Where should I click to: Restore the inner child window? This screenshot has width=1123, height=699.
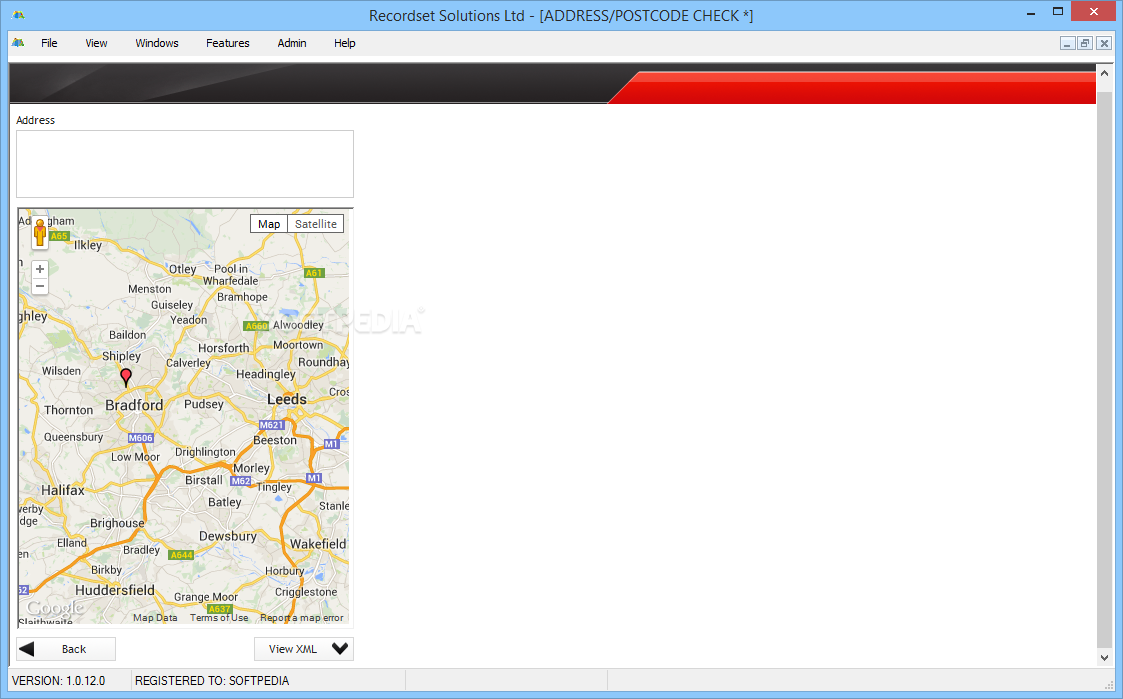point(1085,43)
